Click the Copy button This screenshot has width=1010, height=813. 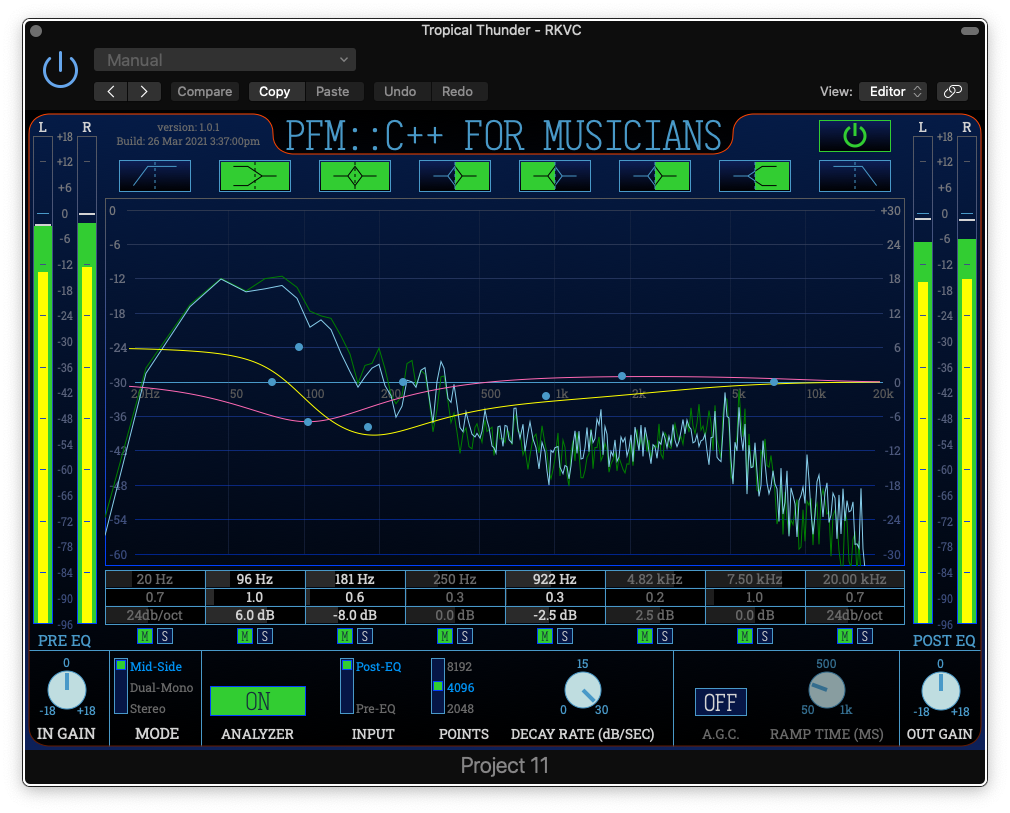click(x=274, y=91)
